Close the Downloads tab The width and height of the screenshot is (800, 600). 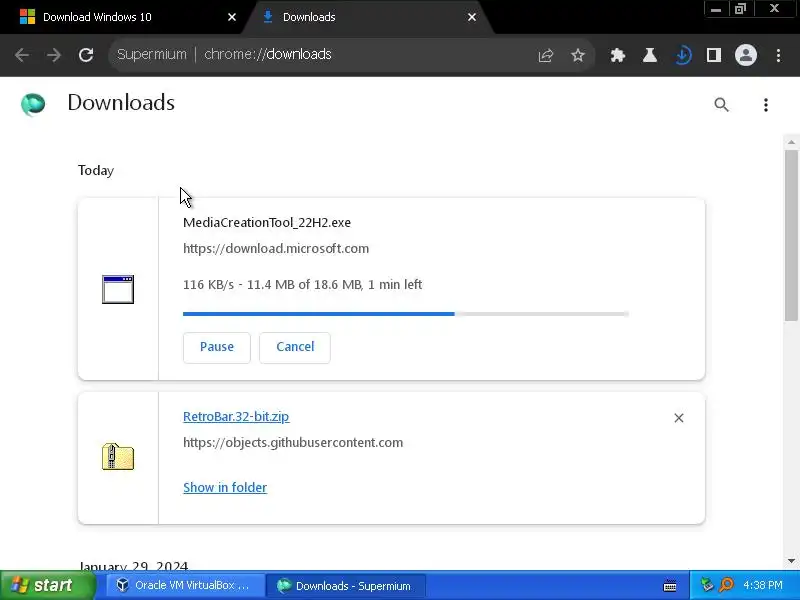tap(472, 17)
